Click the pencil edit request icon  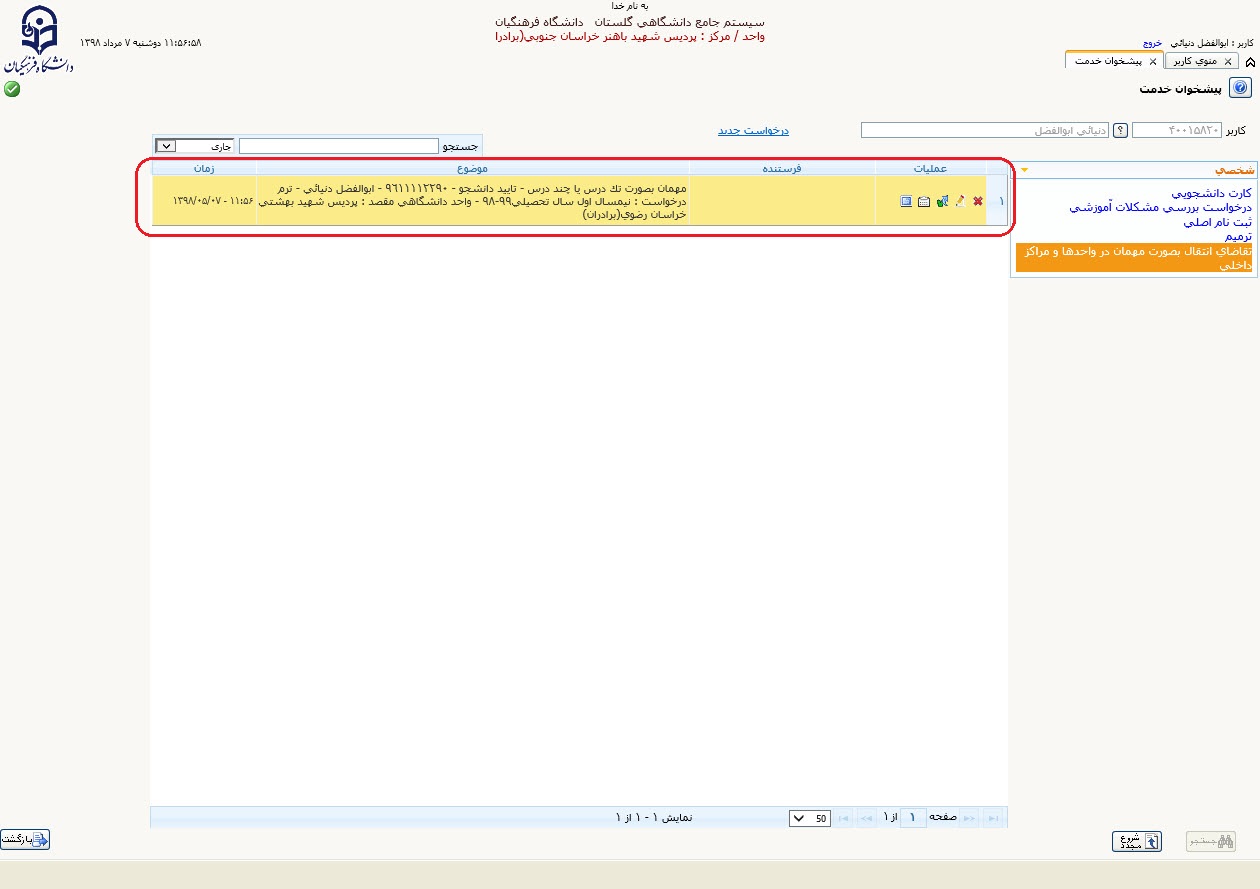coord(960,201)
